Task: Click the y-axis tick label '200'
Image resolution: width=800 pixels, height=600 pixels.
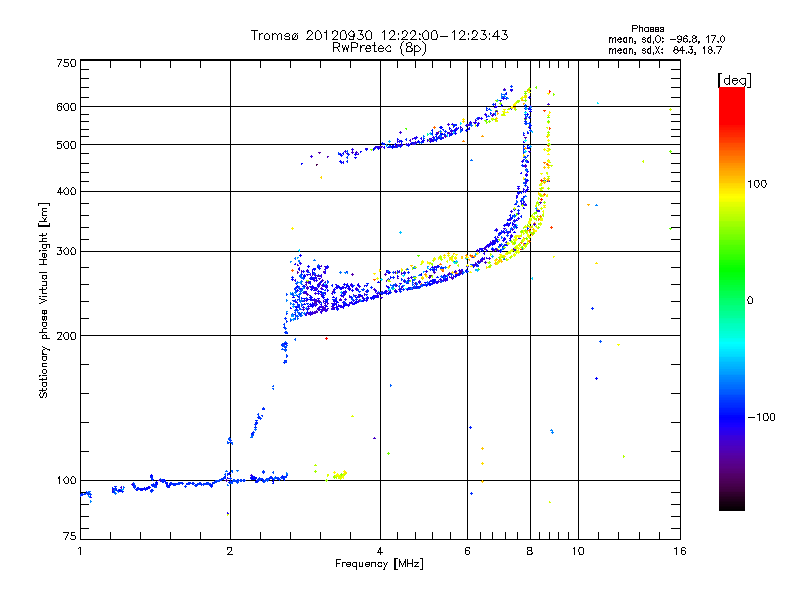Action: pyautogui.click(x=66, y=336)
